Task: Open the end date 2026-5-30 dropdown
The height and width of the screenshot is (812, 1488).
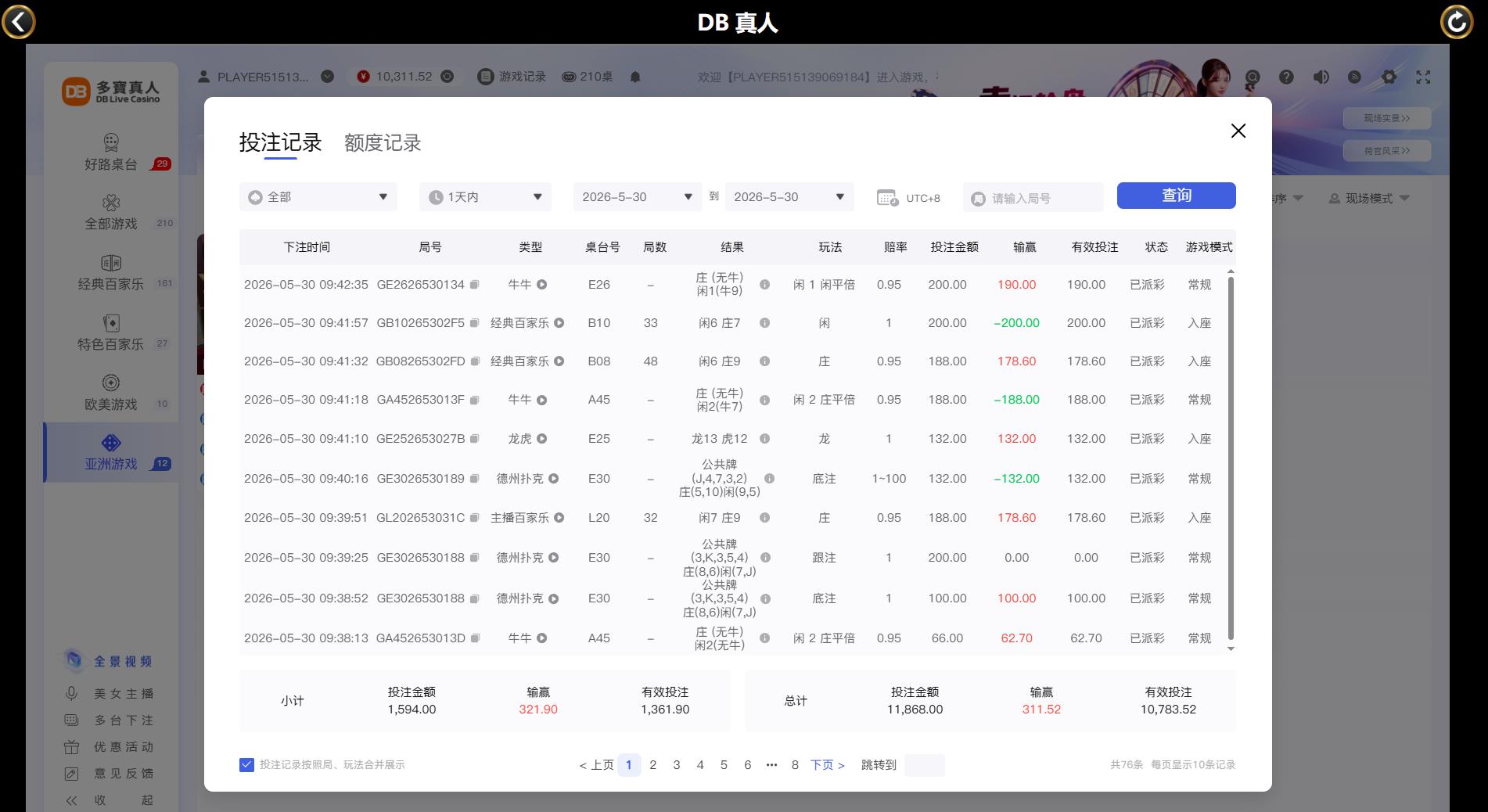Action: (x=789, y=197)
